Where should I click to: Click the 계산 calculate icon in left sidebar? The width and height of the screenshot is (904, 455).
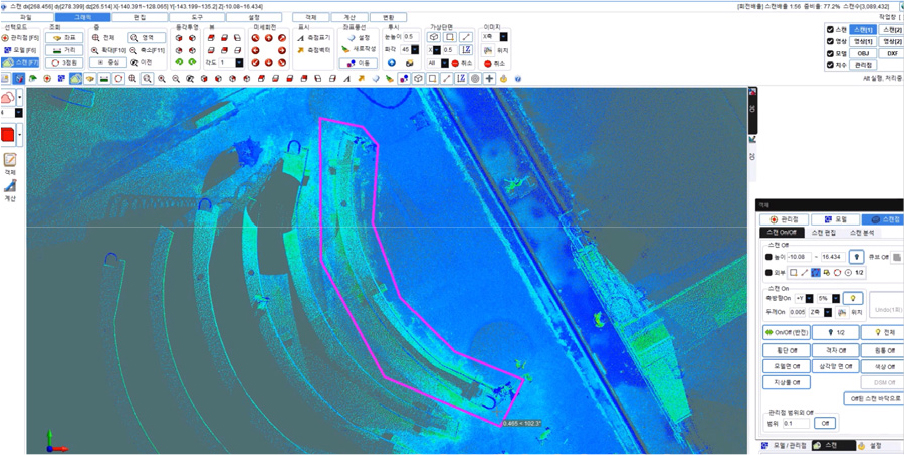click(10, 186)
